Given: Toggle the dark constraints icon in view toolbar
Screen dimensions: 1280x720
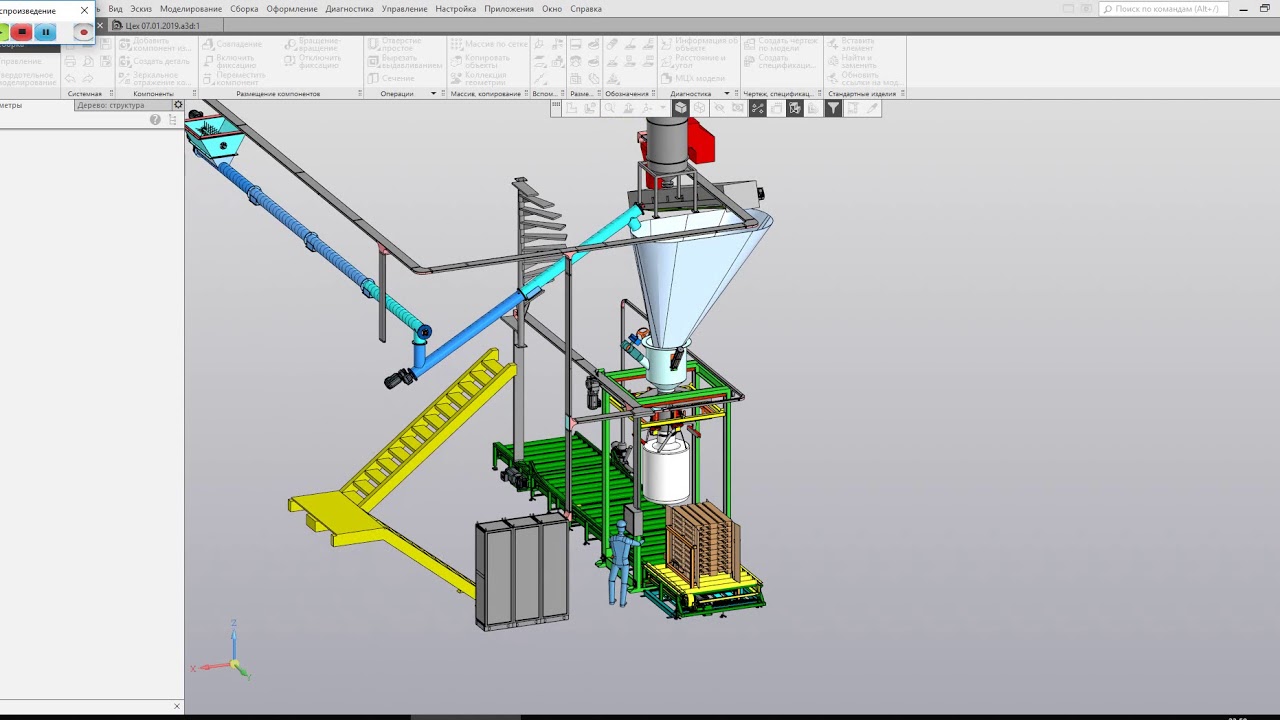Looking at the screenshot, I should 758,108.
